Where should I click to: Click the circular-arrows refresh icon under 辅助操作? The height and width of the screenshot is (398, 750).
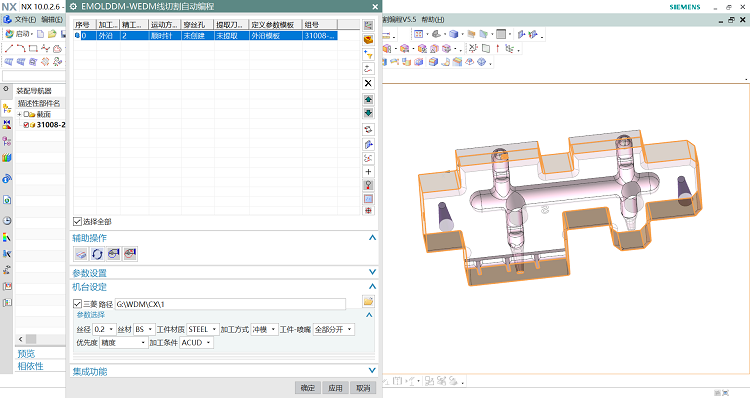[x=97, y=254]
